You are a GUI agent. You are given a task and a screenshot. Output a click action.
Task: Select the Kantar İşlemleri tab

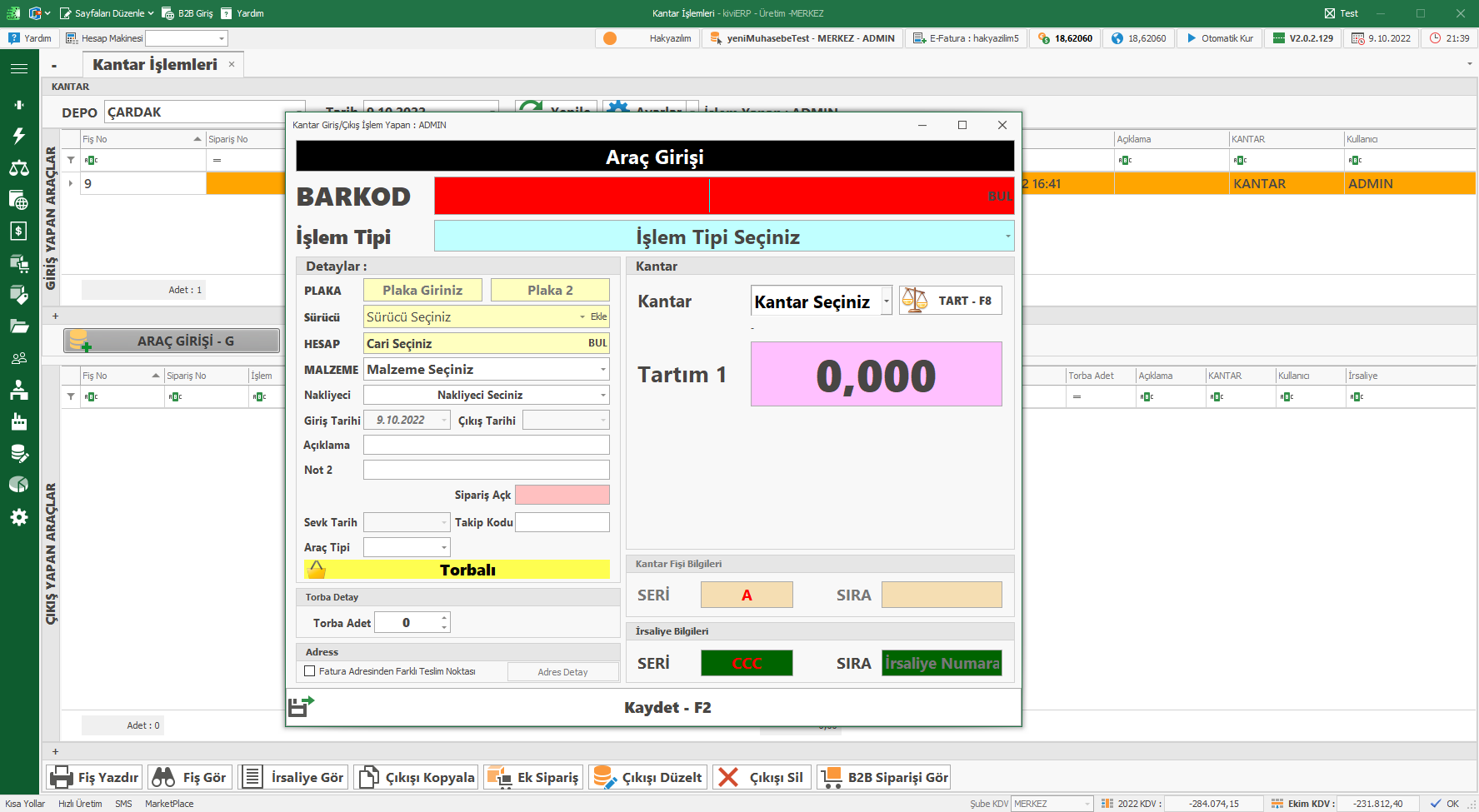[155, 65]
